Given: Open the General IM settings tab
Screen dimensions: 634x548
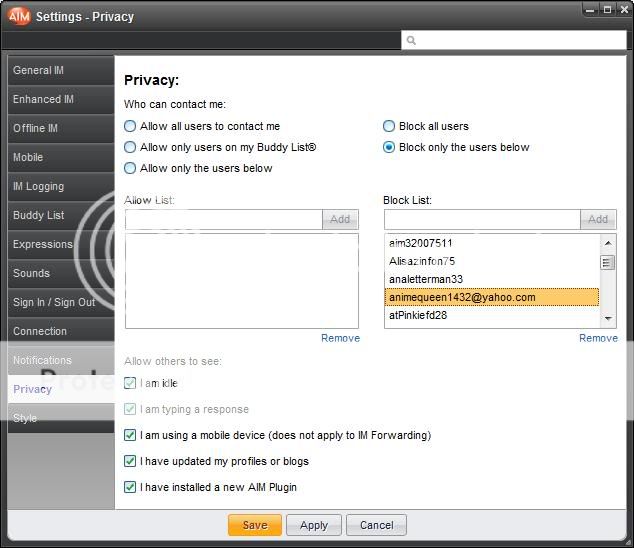Looking at the screenshot, I should click(x=60, y=71).
